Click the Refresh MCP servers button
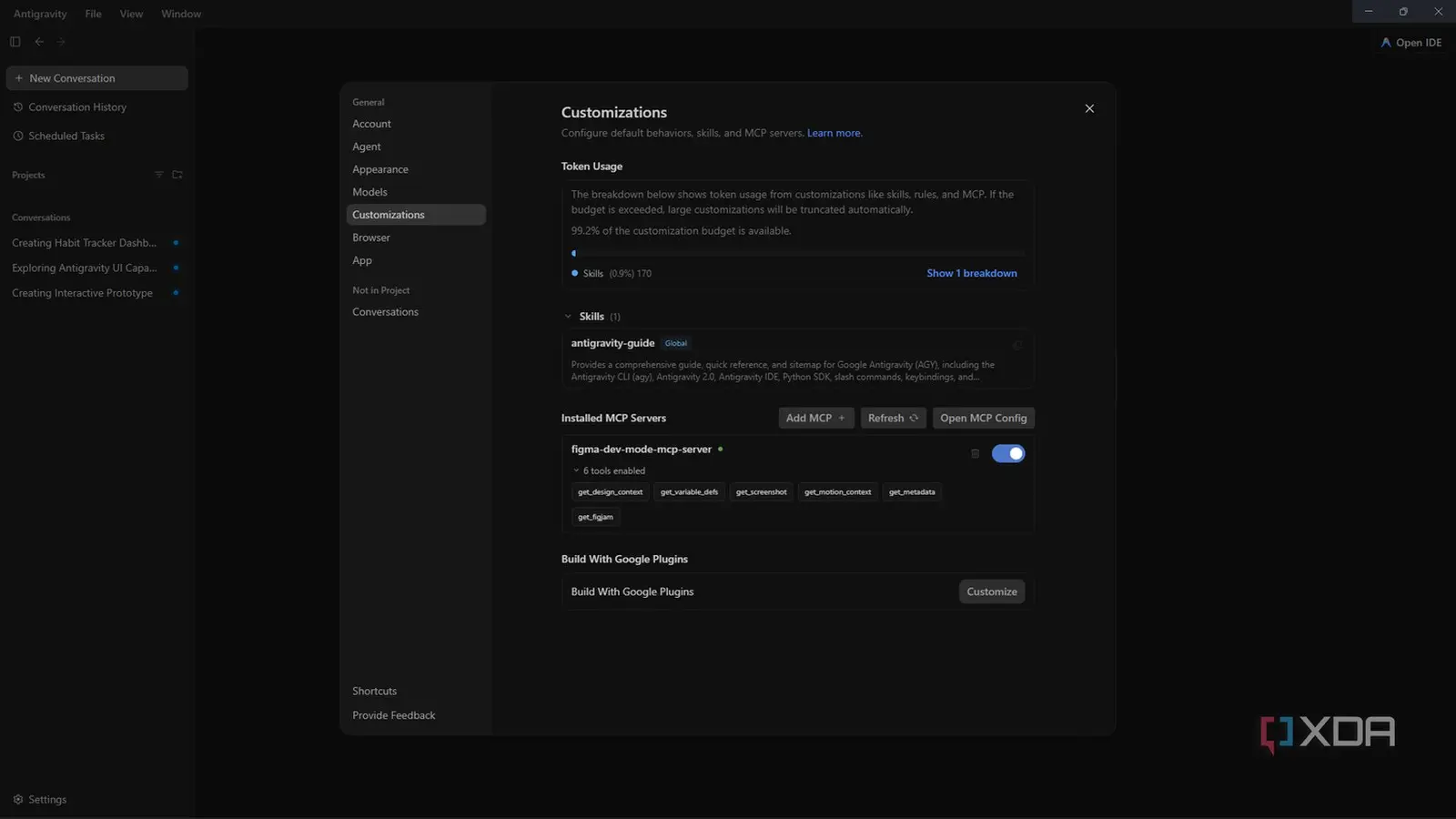1456x819 pixels. click(x=894, y=419)
